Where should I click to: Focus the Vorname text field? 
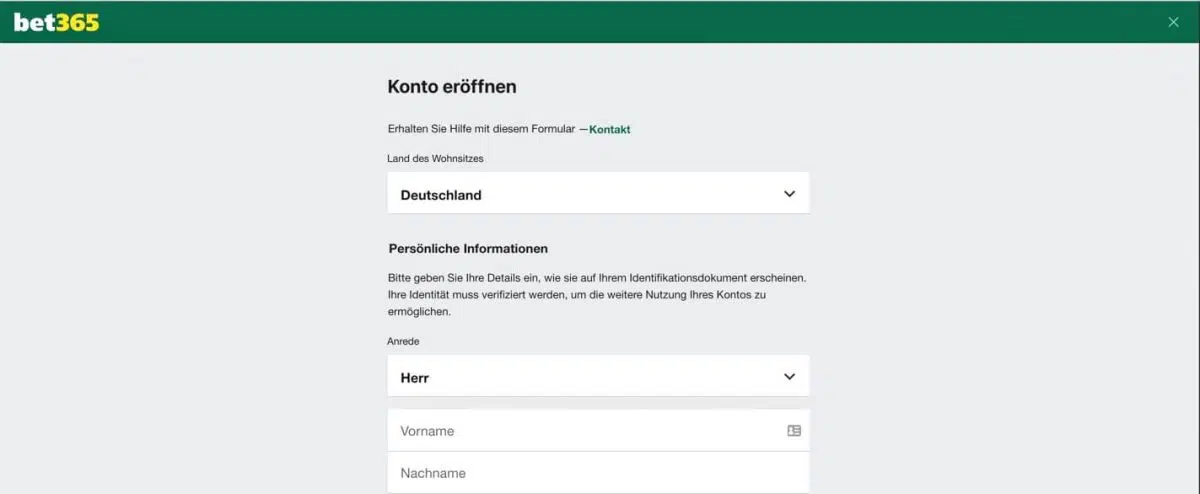click(x=585, y=431)
